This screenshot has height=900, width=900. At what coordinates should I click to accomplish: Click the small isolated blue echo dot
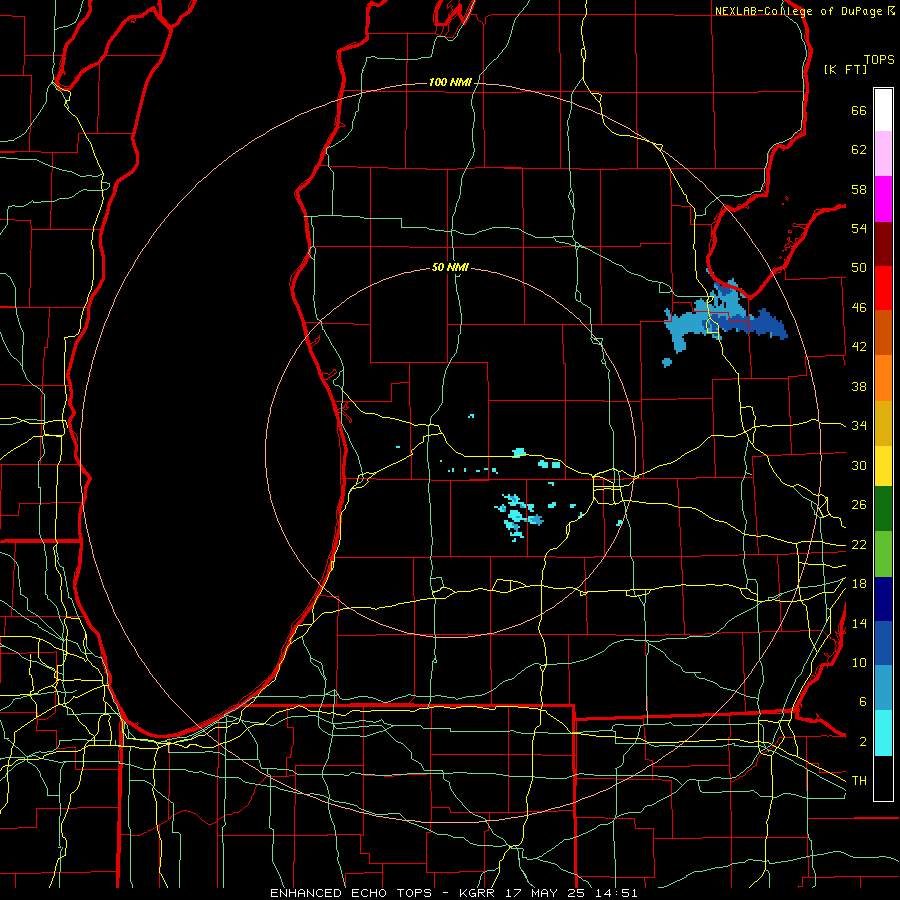click(x=666, y=362)
